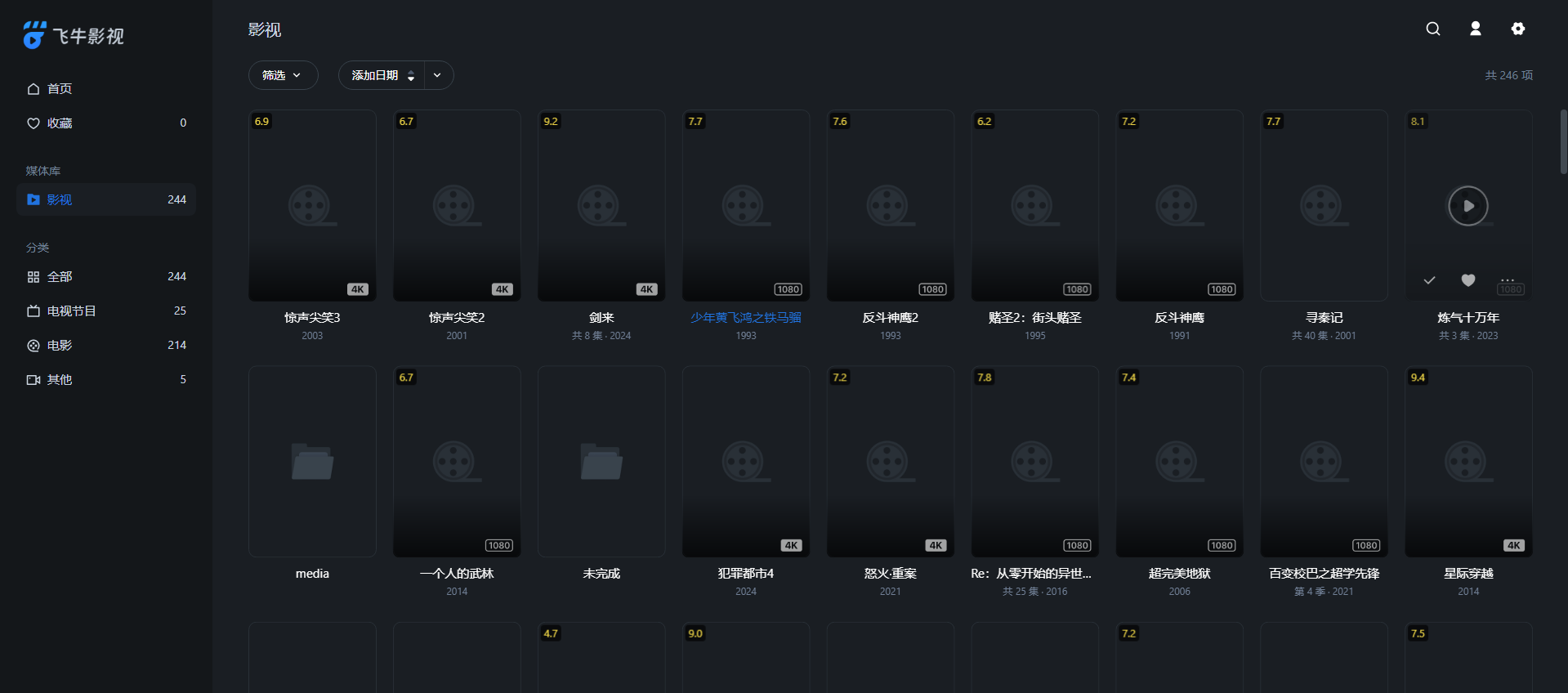Viewport: 1568px width, 693px height.
Task: Open 怒火·重案 poster
Action: point(891,462)
